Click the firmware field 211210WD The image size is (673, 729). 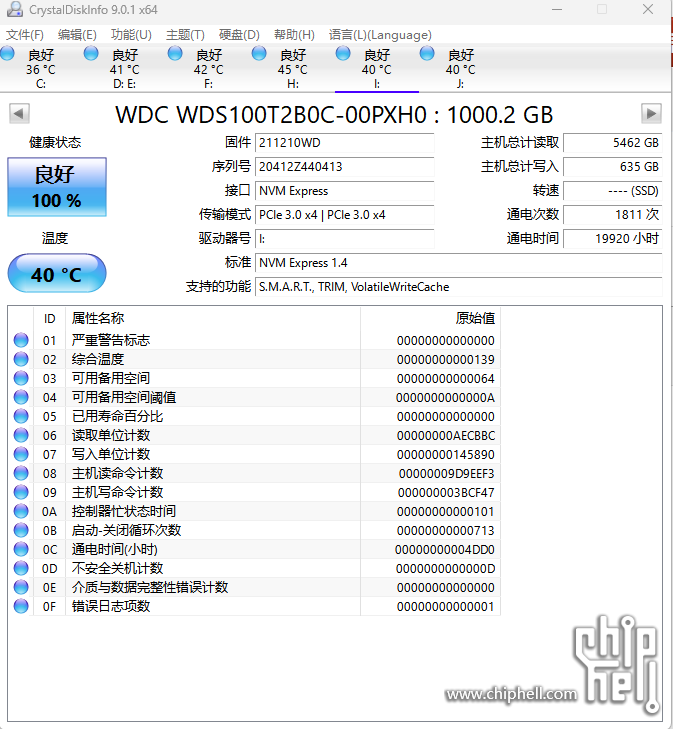(344, 143)
